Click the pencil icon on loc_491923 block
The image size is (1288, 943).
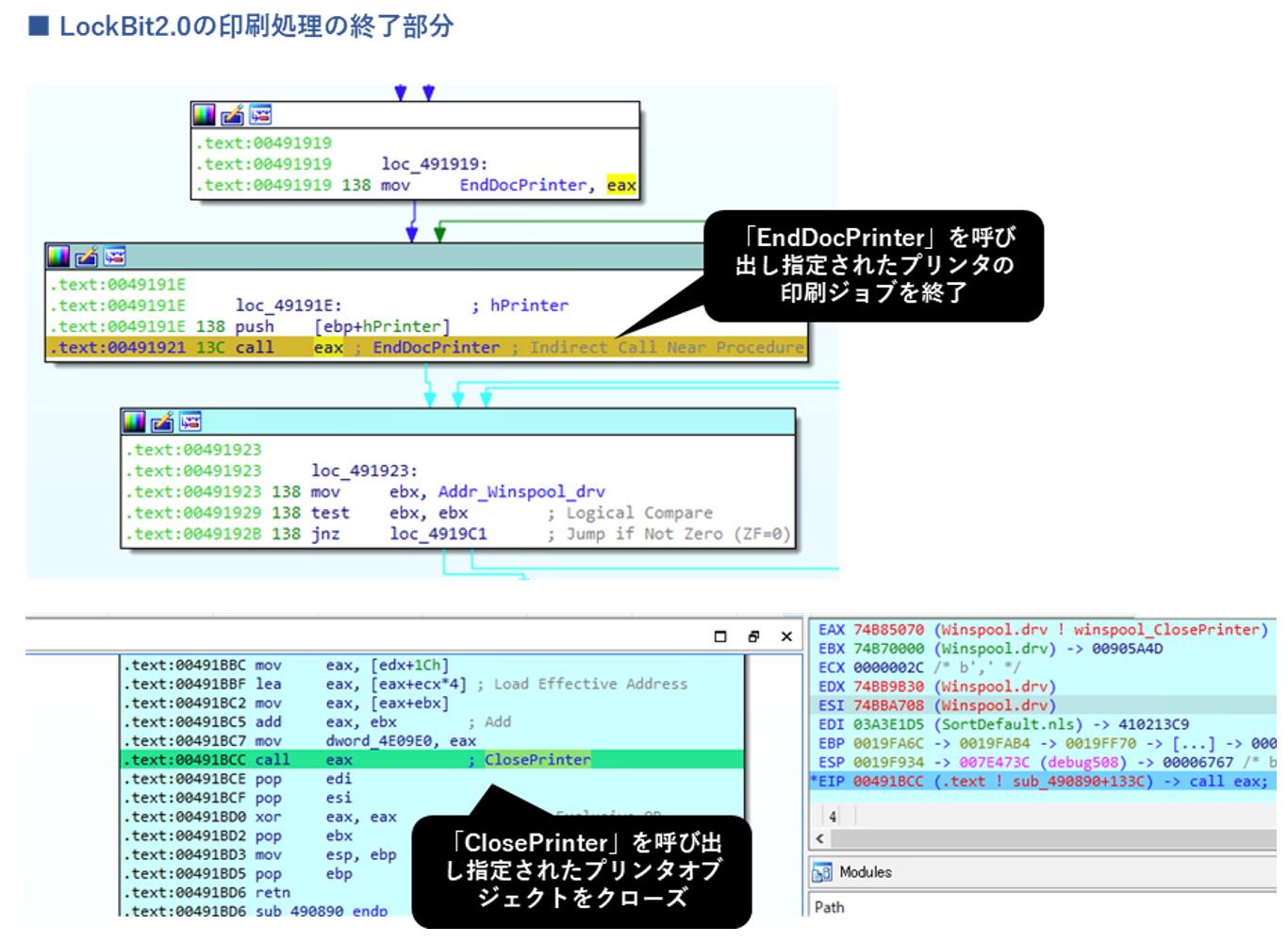162,422
